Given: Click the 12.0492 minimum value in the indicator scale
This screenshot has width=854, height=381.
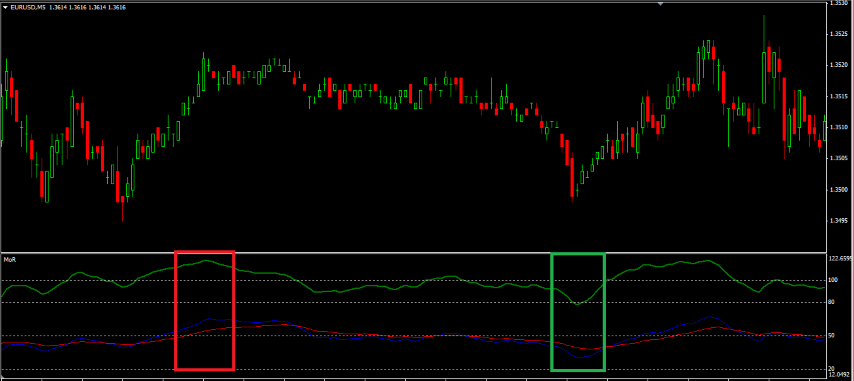Looking at the screenshot, I should [x=838, y=374].
